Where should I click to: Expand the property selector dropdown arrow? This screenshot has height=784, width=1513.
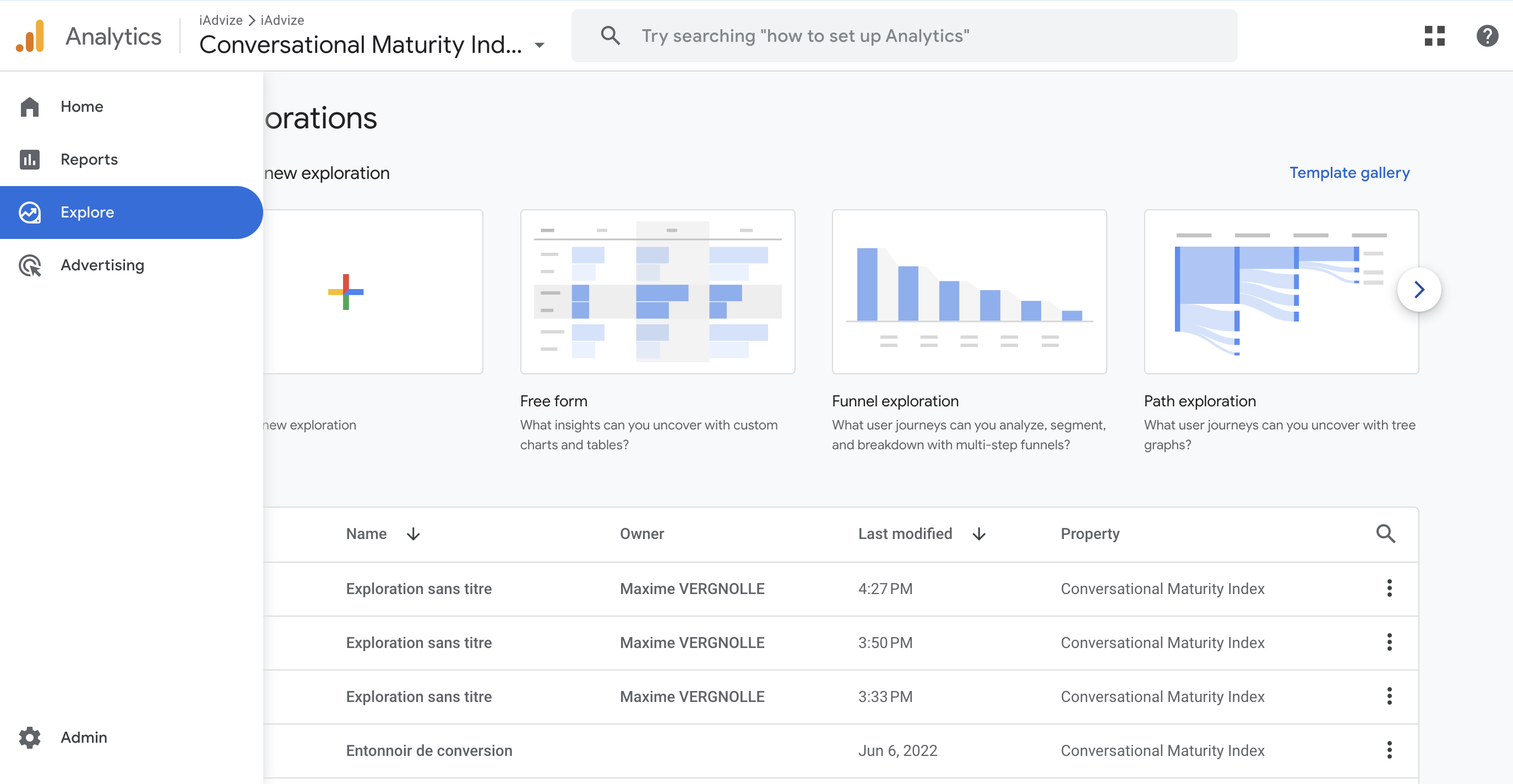[539, 45]
